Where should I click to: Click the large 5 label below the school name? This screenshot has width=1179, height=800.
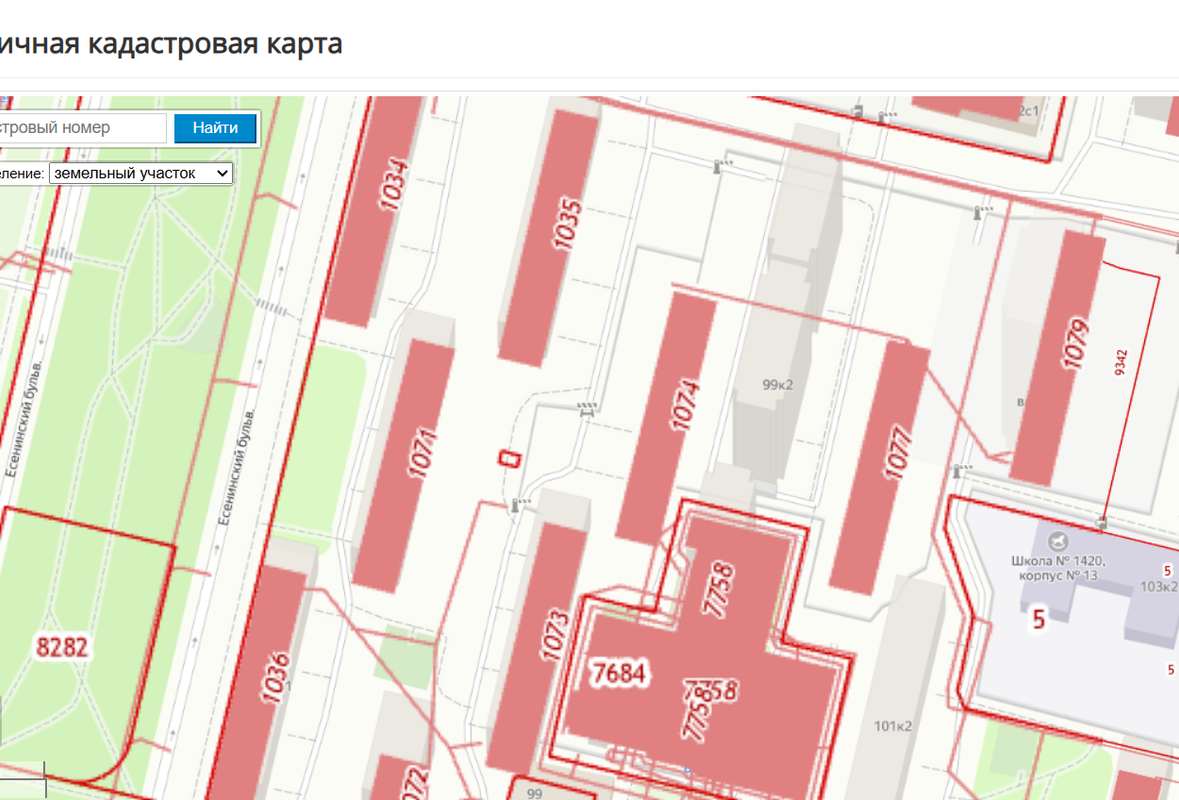coord(1038,620)
